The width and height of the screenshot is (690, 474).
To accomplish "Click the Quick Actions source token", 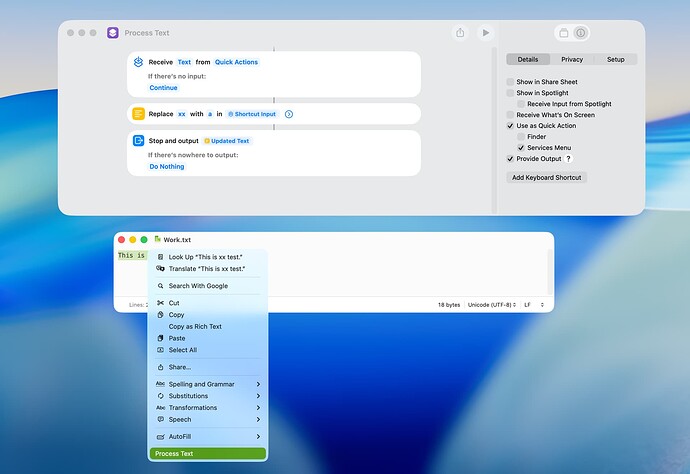I will click(x=236, y=62).
